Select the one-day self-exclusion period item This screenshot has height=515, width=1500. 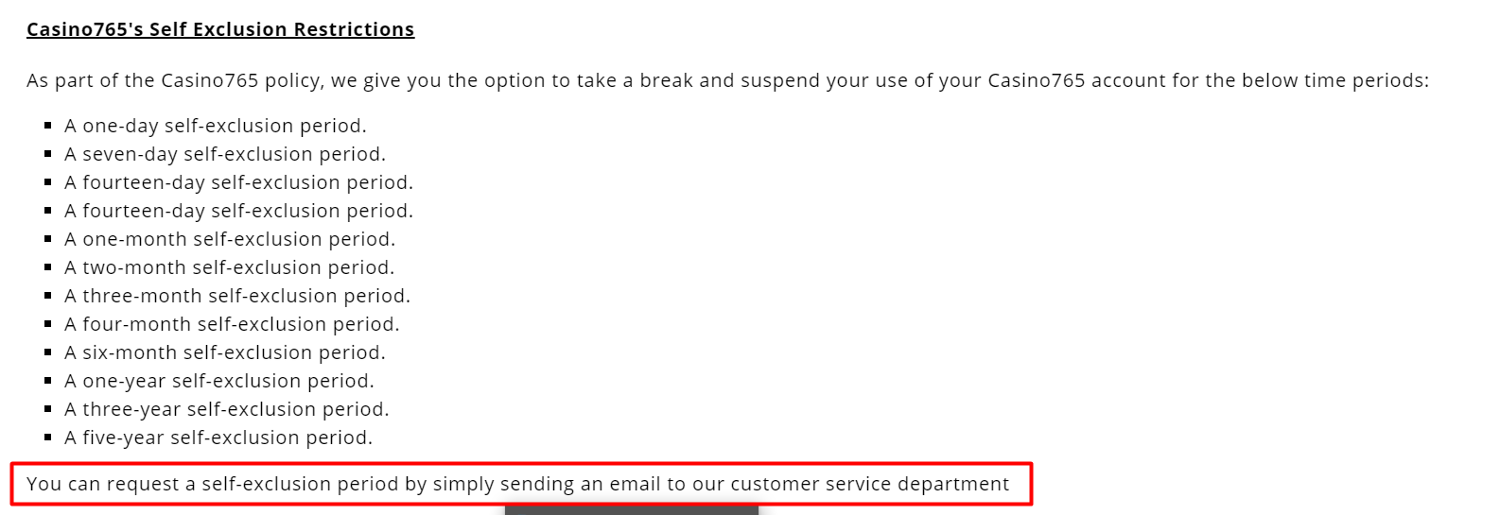click(x=215, y=126)
